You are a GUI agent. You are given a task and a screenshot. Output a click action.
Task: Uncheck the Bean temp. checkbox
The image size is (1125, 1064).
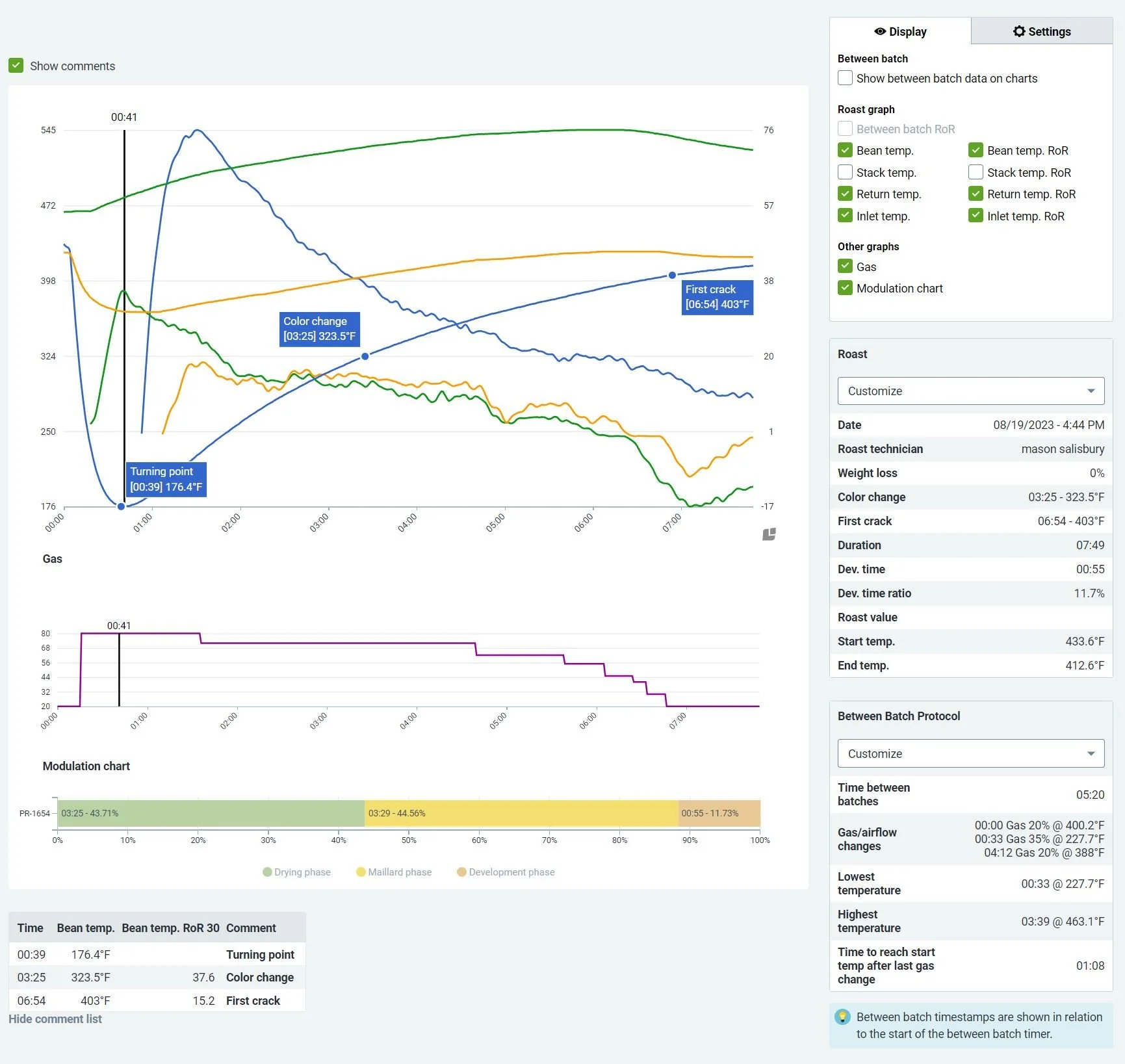tap(845, 150)
